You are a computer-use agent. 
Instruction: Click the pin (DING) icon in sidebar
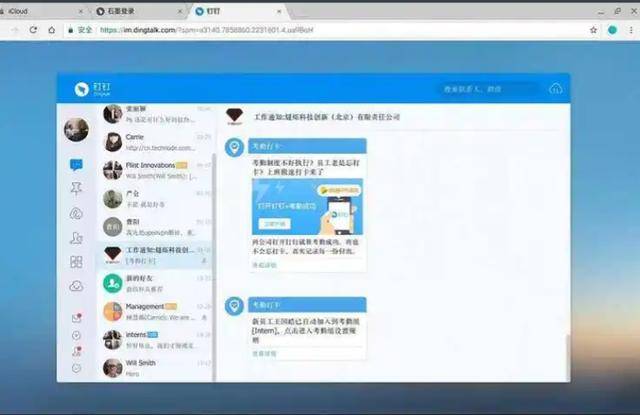76,189
